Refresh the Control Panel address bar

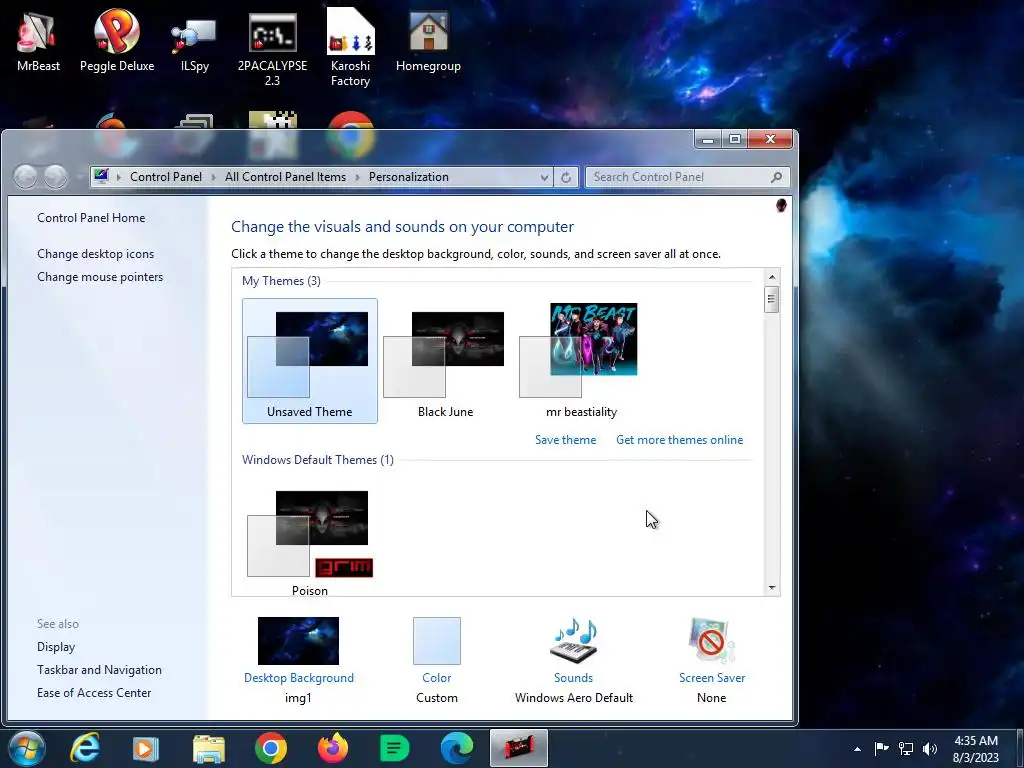pyautogui.click(x=566, y=177)
